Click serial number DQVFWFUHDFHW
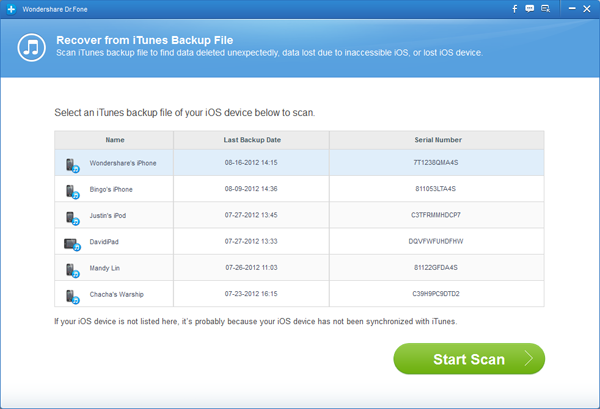Screen dimensions: 600x409 tap(436, 241)
